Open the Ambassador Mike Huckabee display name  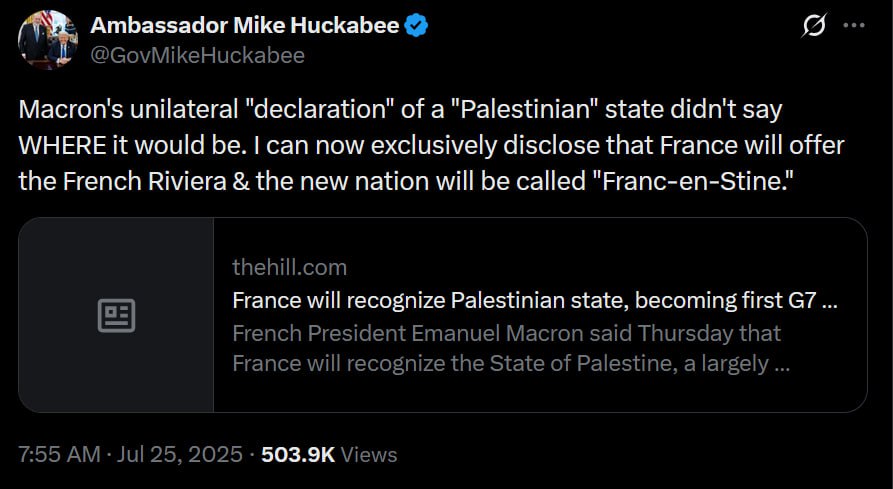[245, 26]
